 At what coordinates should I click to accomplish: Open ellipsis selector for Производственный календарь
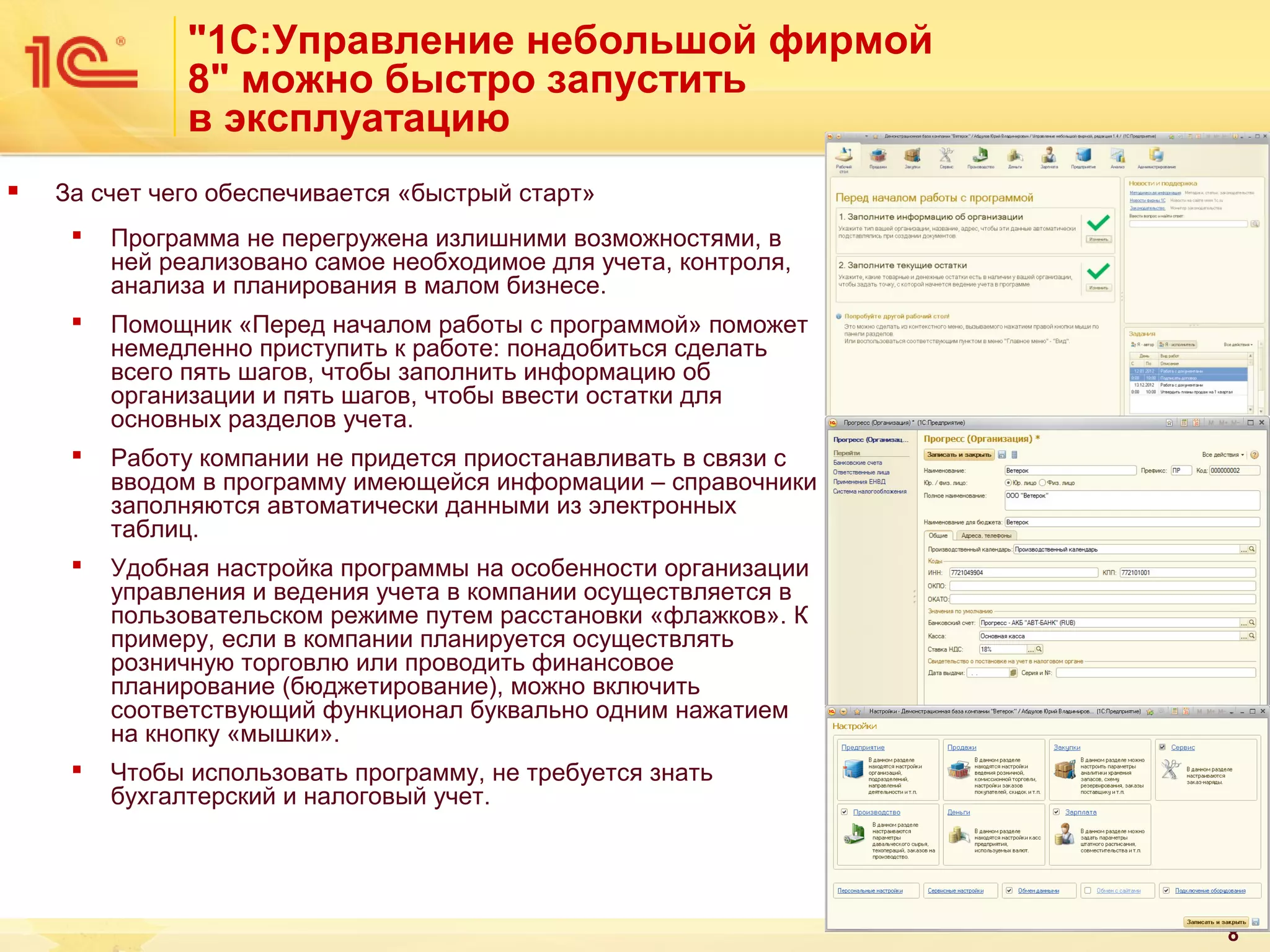click(1243, 549)
